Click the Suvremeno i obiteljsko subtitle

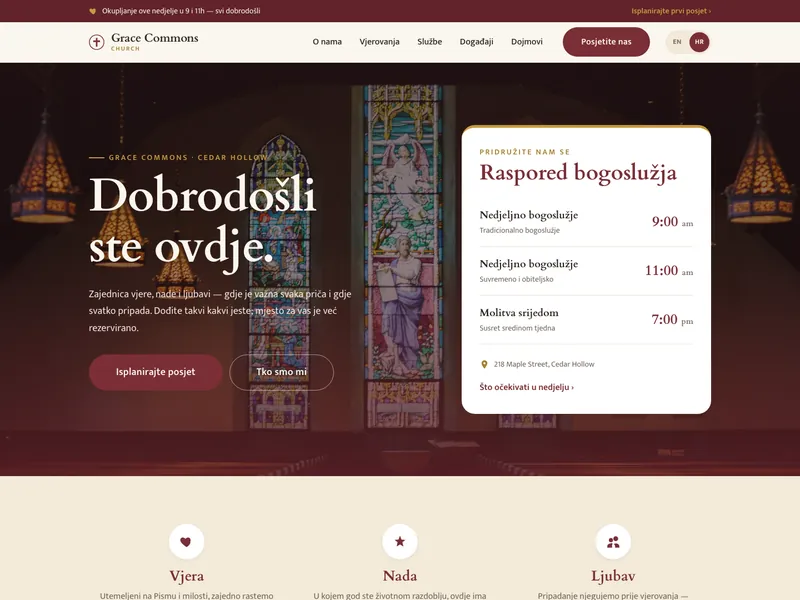(516, 279)
